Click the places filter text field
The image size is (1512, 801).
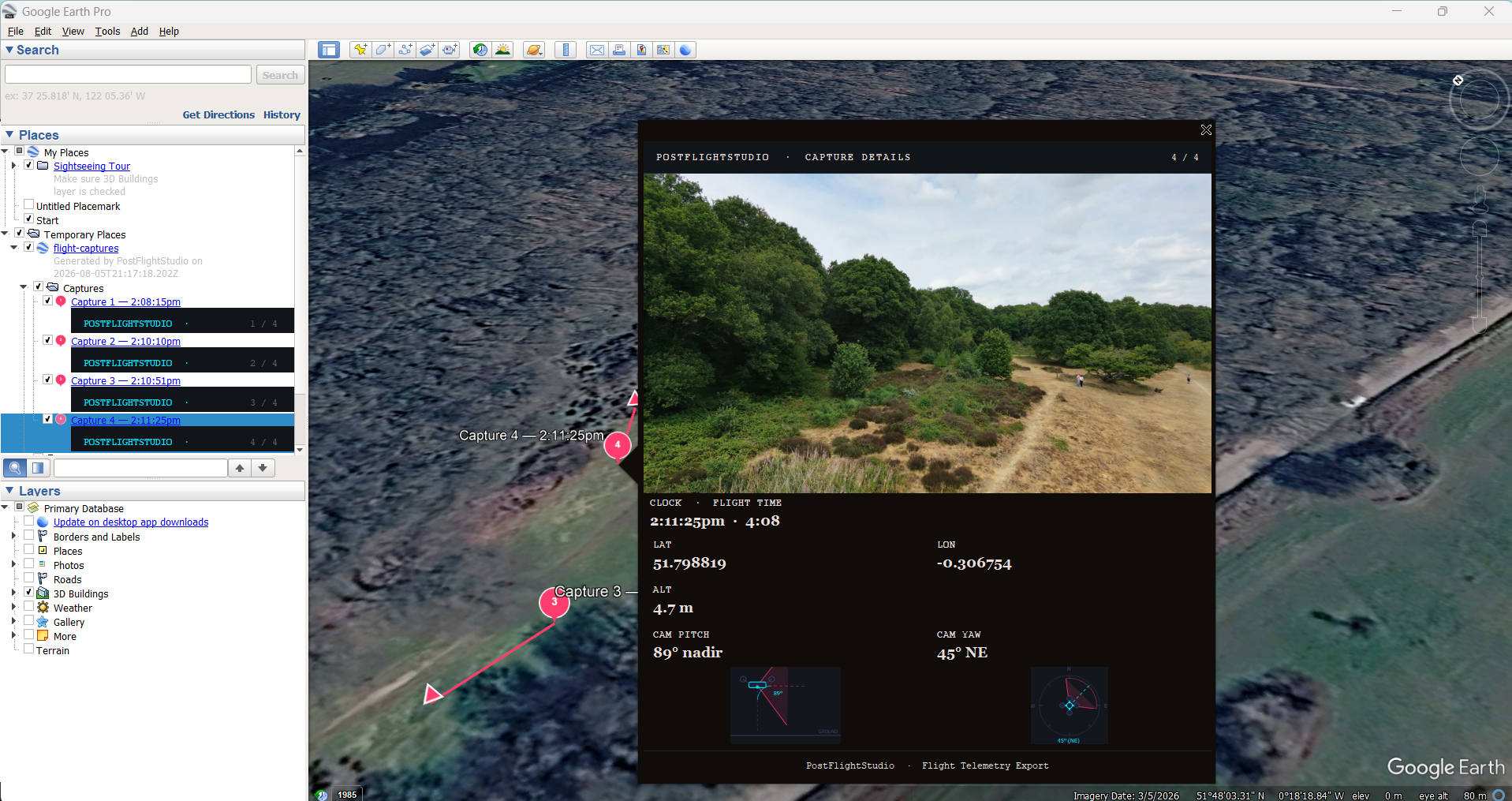(140, 468)
